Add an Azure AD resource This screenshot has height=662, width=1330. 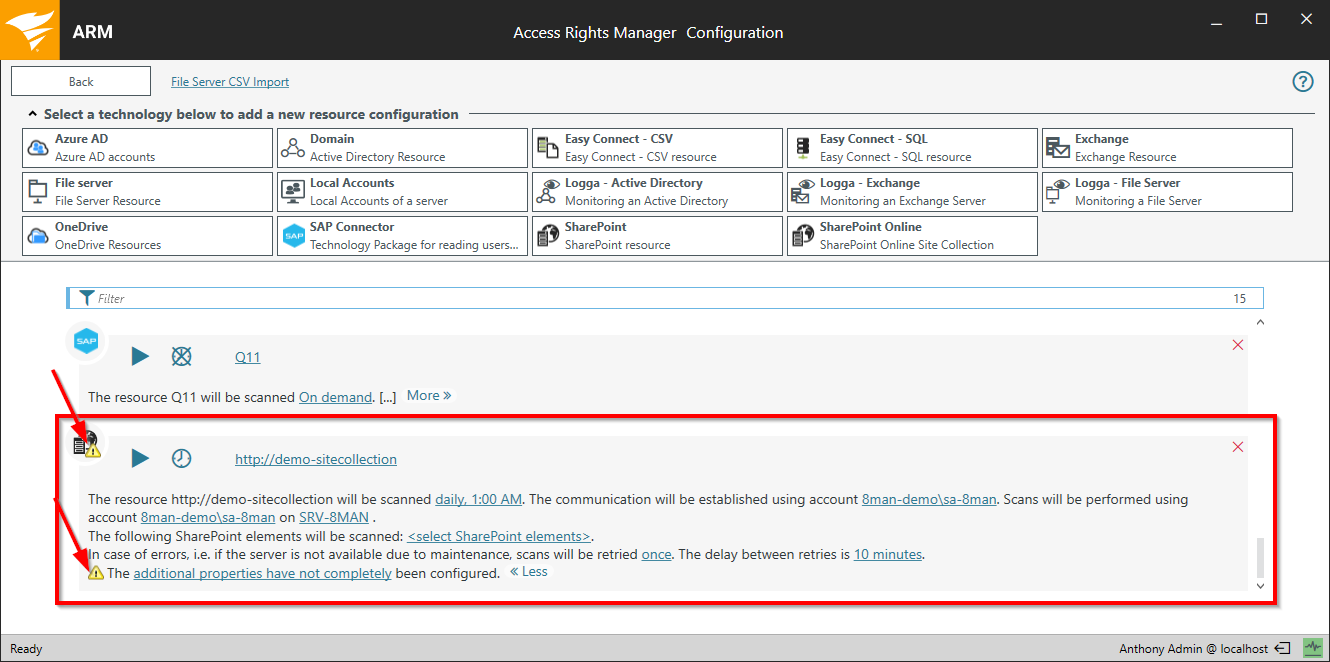coord(147,148)
